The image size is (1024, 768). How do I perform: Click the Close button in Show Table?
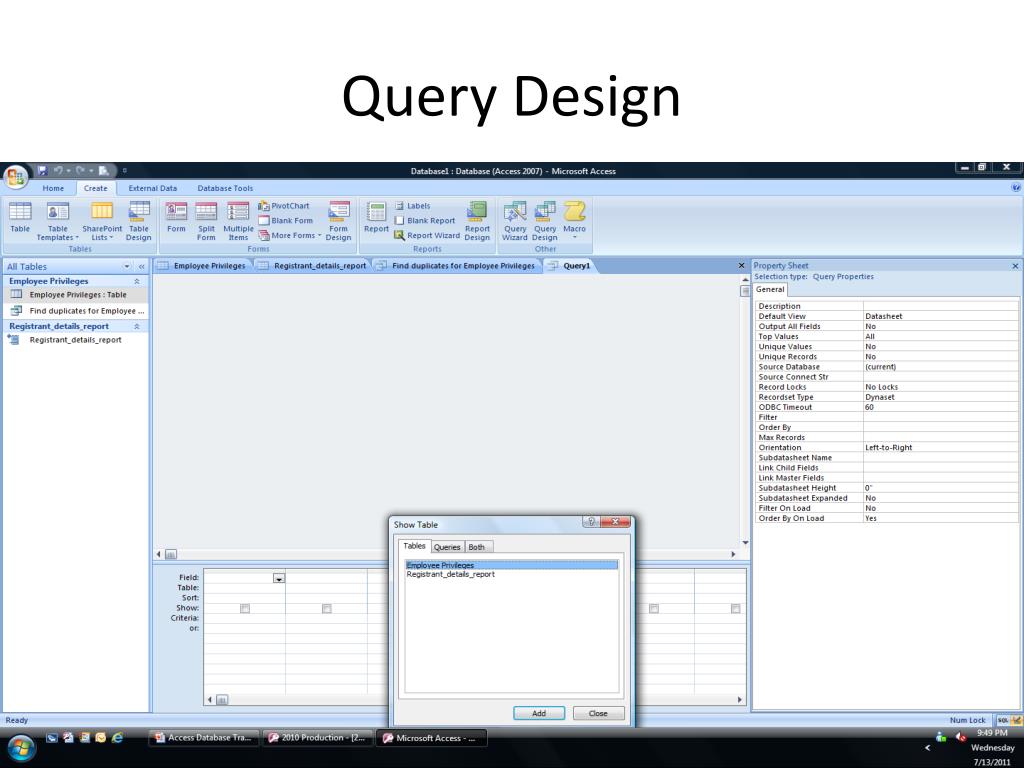598,713
